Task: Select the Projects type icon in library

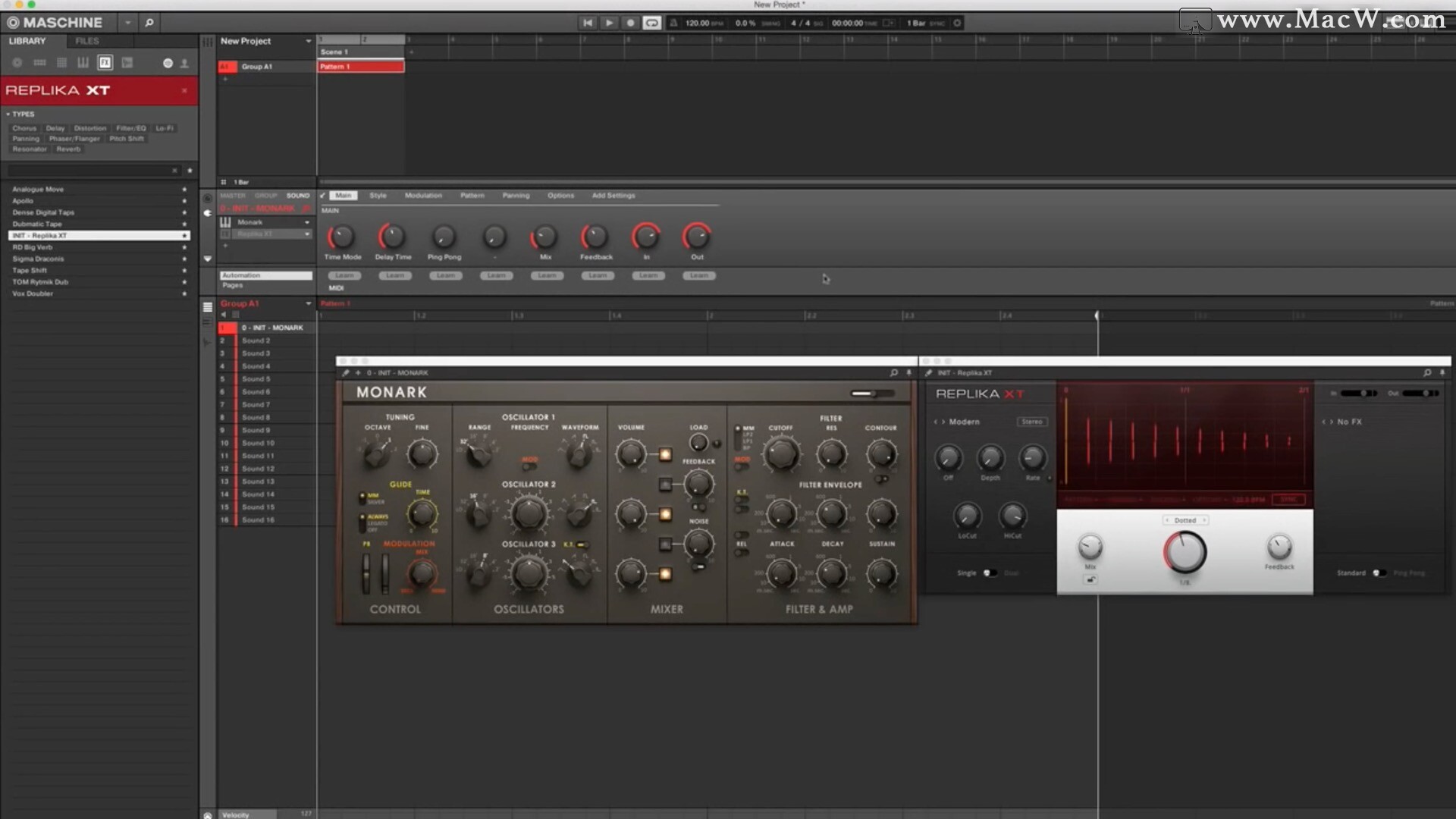Action: [x=17, y=63]
